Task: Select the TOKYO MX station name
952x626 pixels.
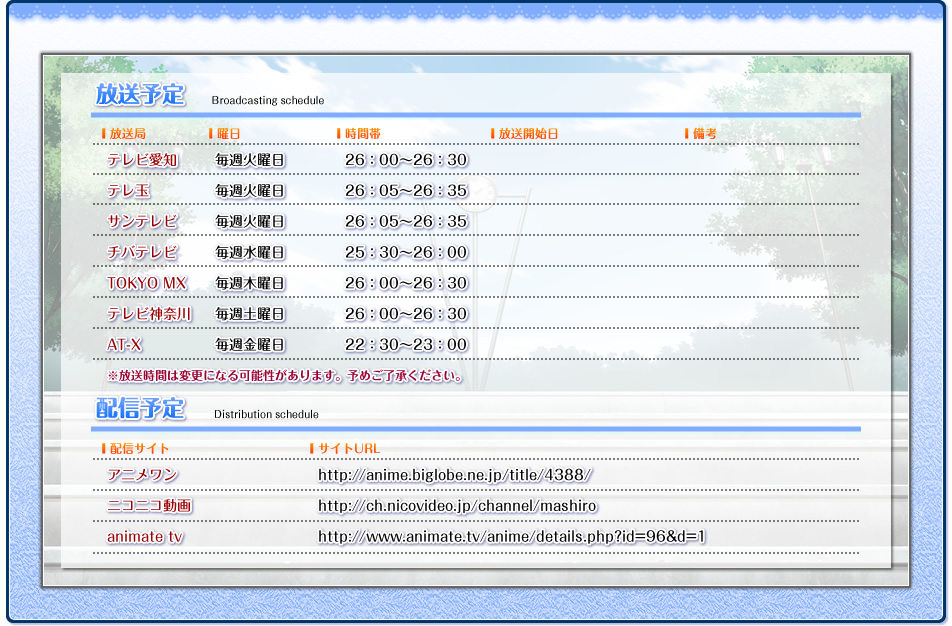Action: (146, 284)
